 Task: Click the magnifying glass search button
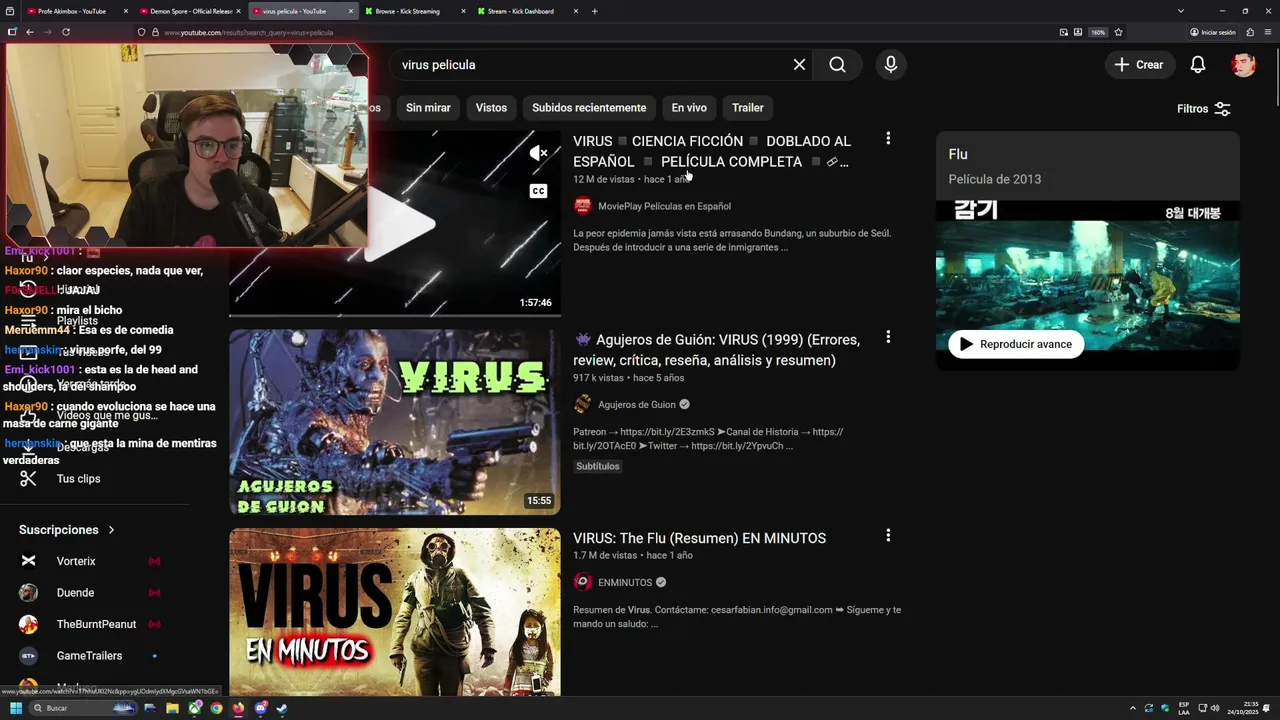837,65
